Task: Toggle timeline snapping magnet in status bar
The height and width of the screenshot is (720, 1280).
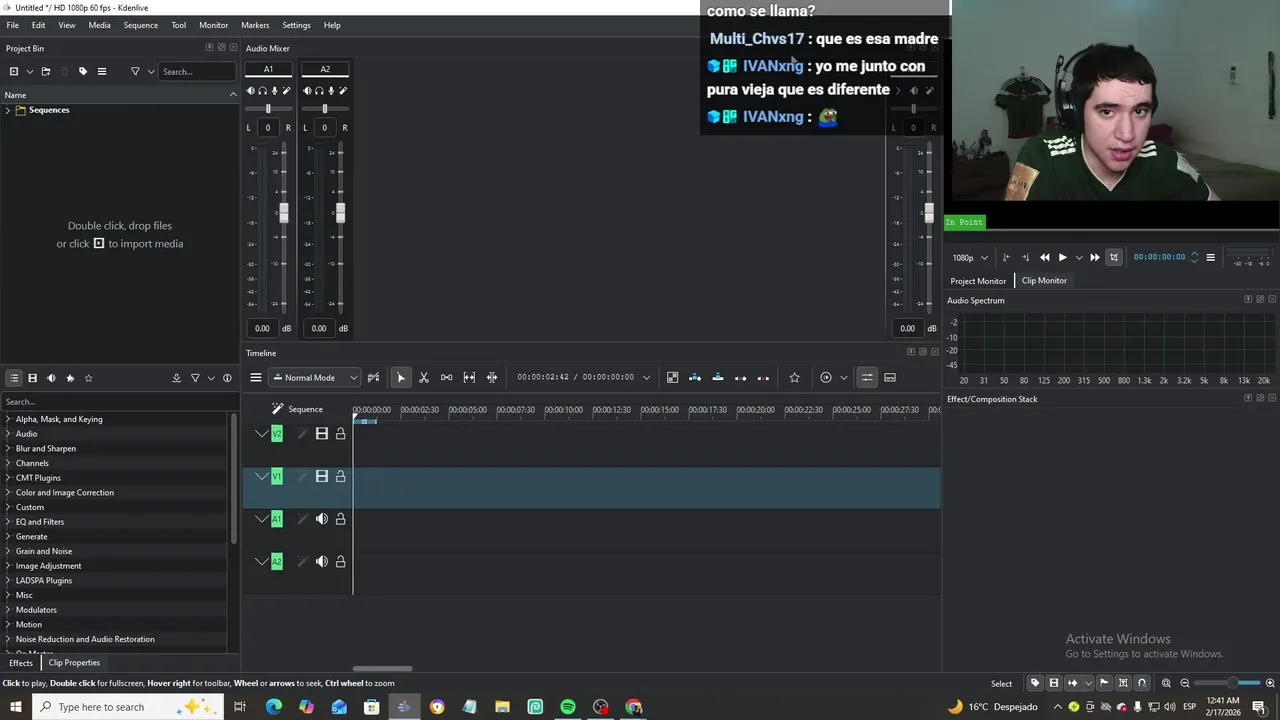Action: click(x=1142, y=683)
